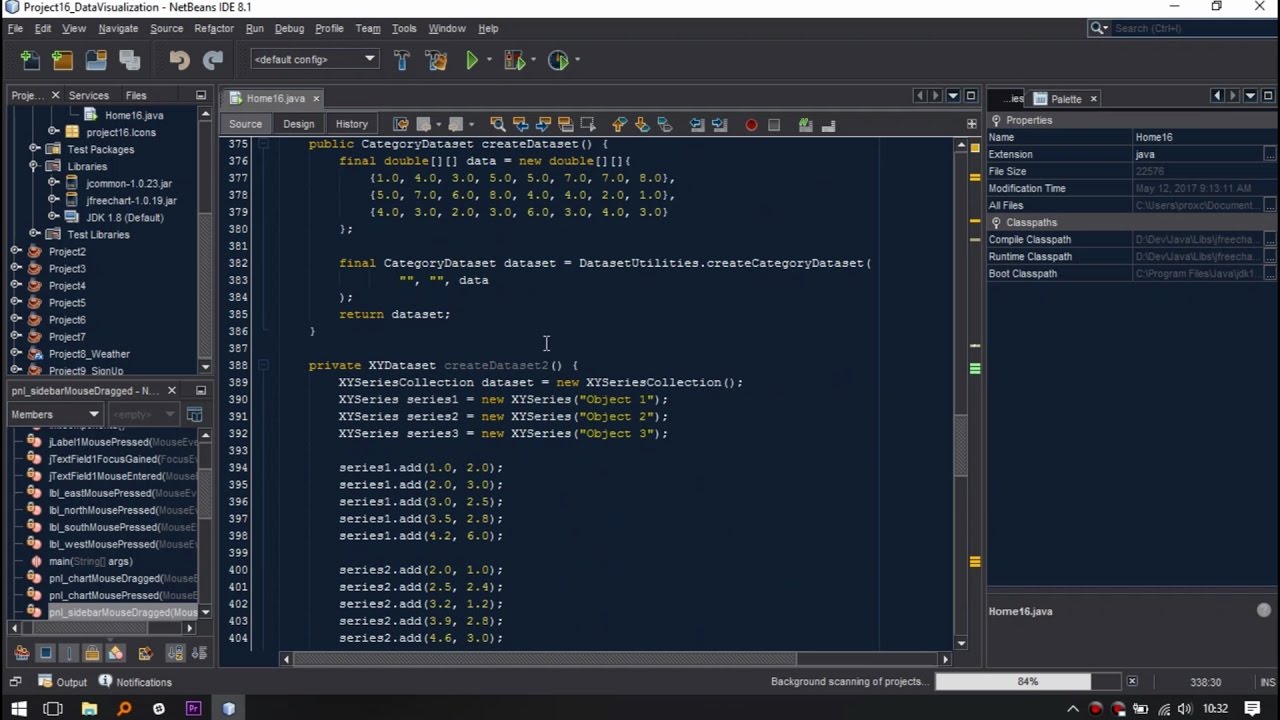1280x720 pixels.
Task: Switch to History view tab
Action: (x=351, y=124)
